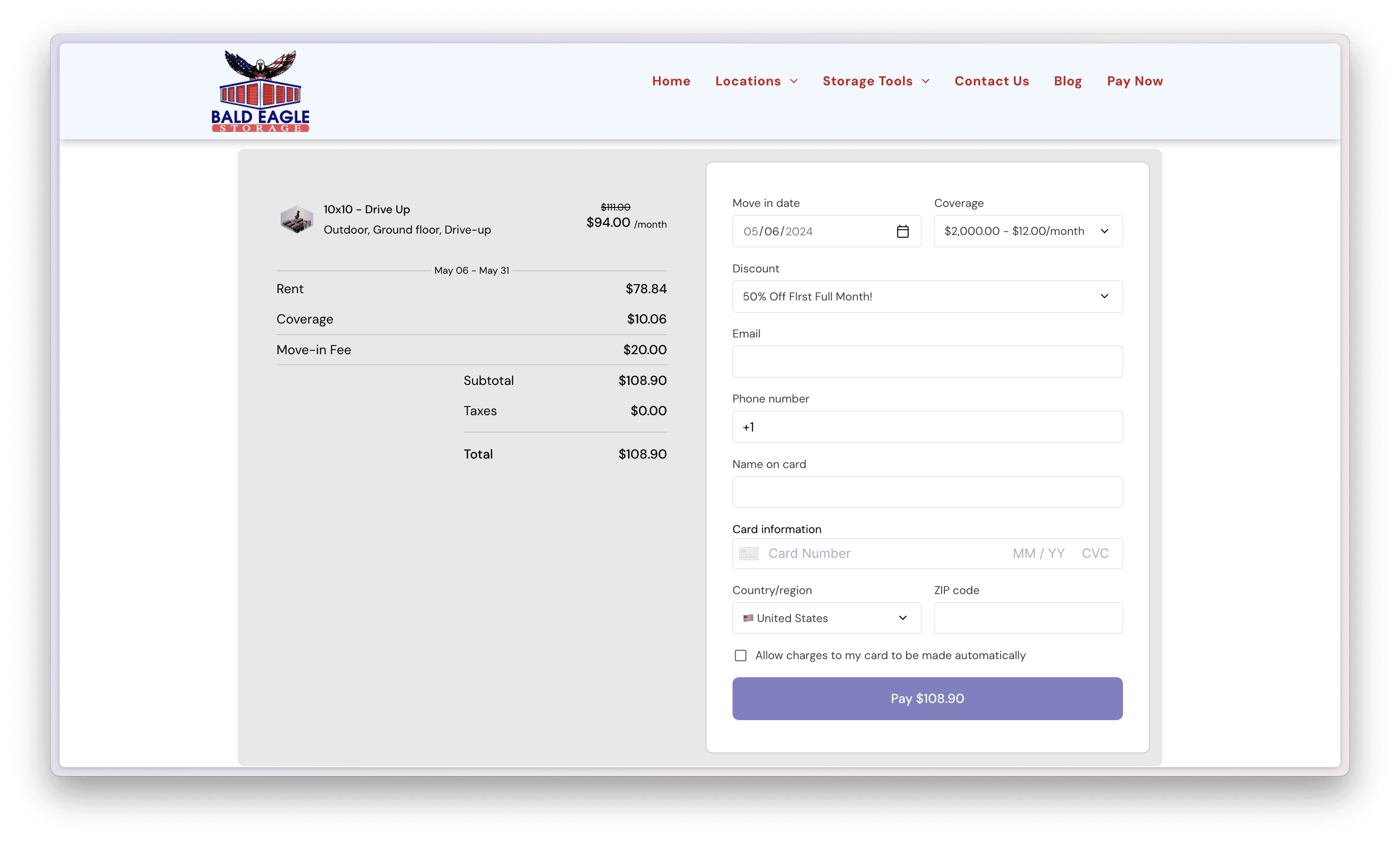Click the credit card icon in card field
The width and height of the screenshot is (1400, 843).
click(748, 553)
